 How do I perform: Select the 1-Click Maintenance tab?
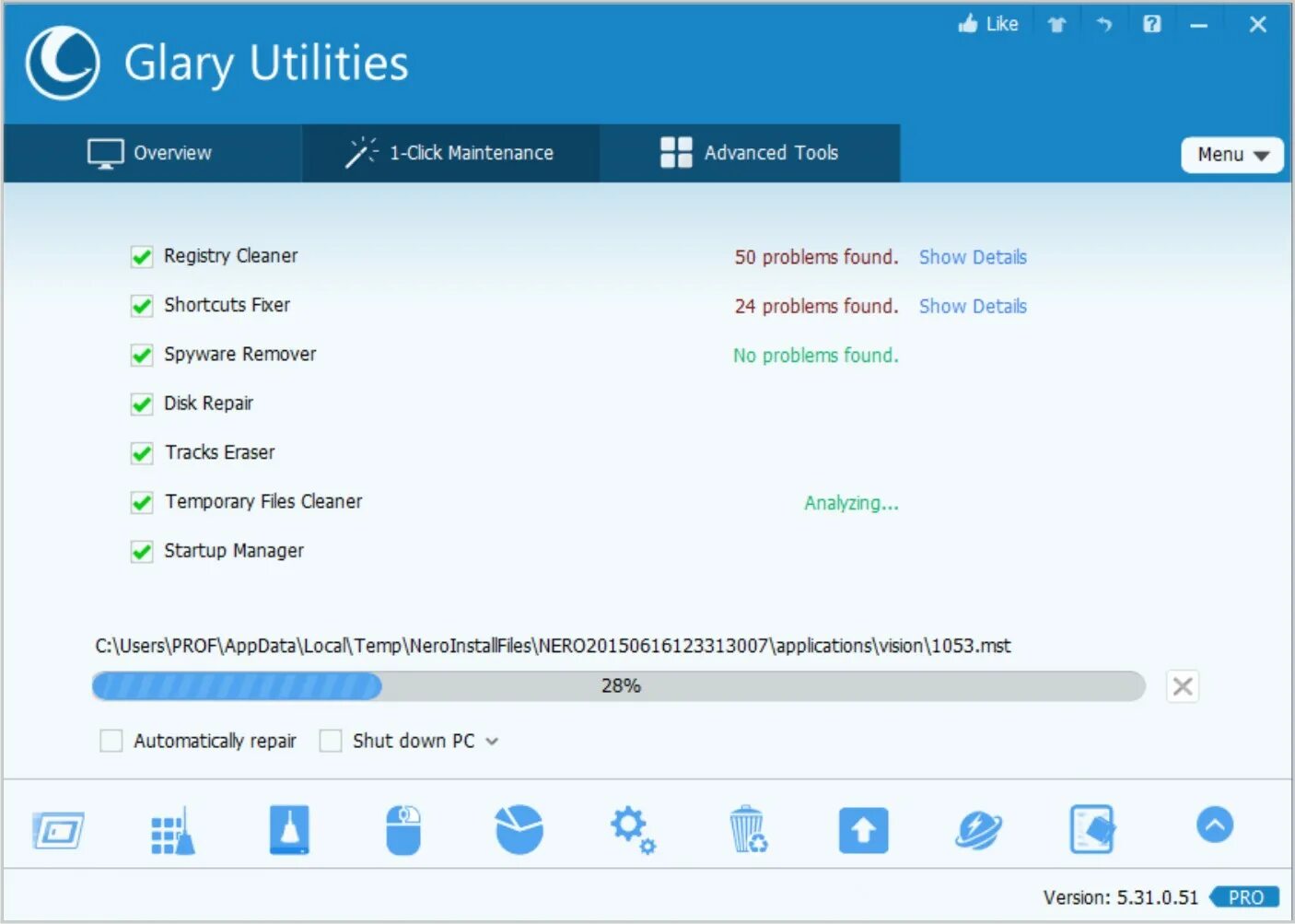450,153
